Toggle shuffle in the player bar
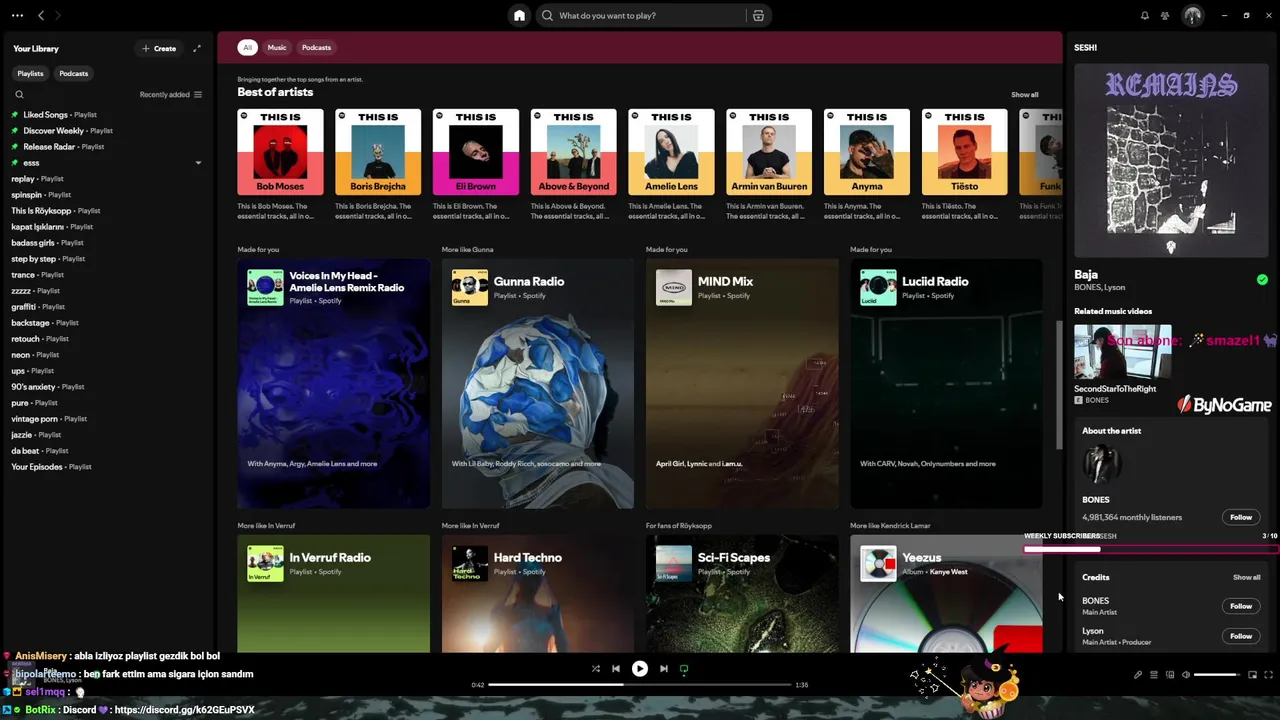This screenshot has width=1280, height=720. click(595, 669)
